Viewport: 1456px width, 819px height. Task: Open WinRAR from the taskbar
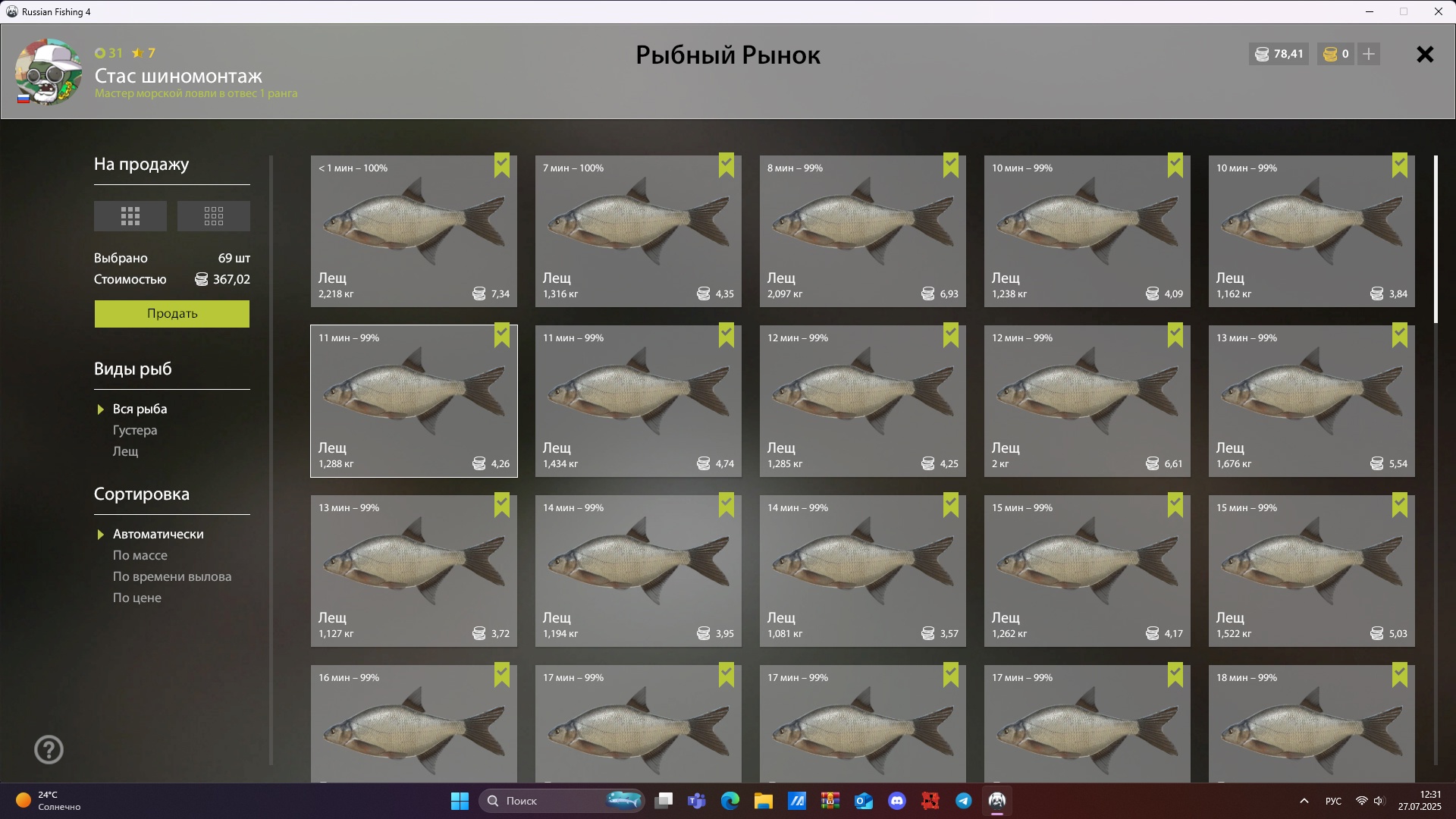point(830,801)
